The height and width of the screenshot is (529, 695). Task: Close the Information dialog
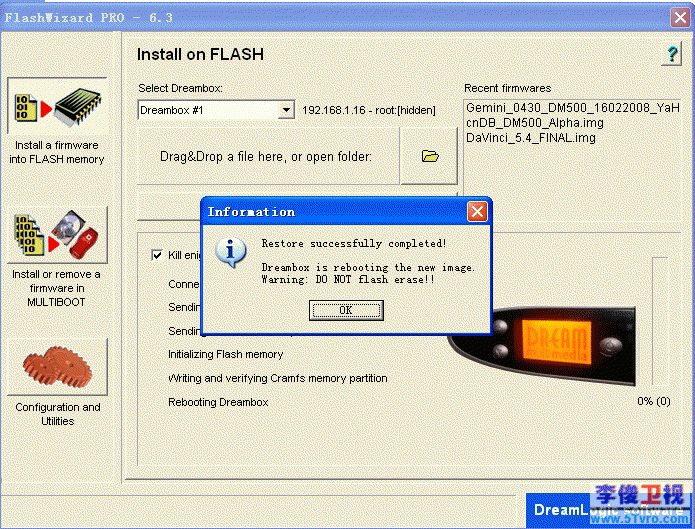[x=477, y=212]
